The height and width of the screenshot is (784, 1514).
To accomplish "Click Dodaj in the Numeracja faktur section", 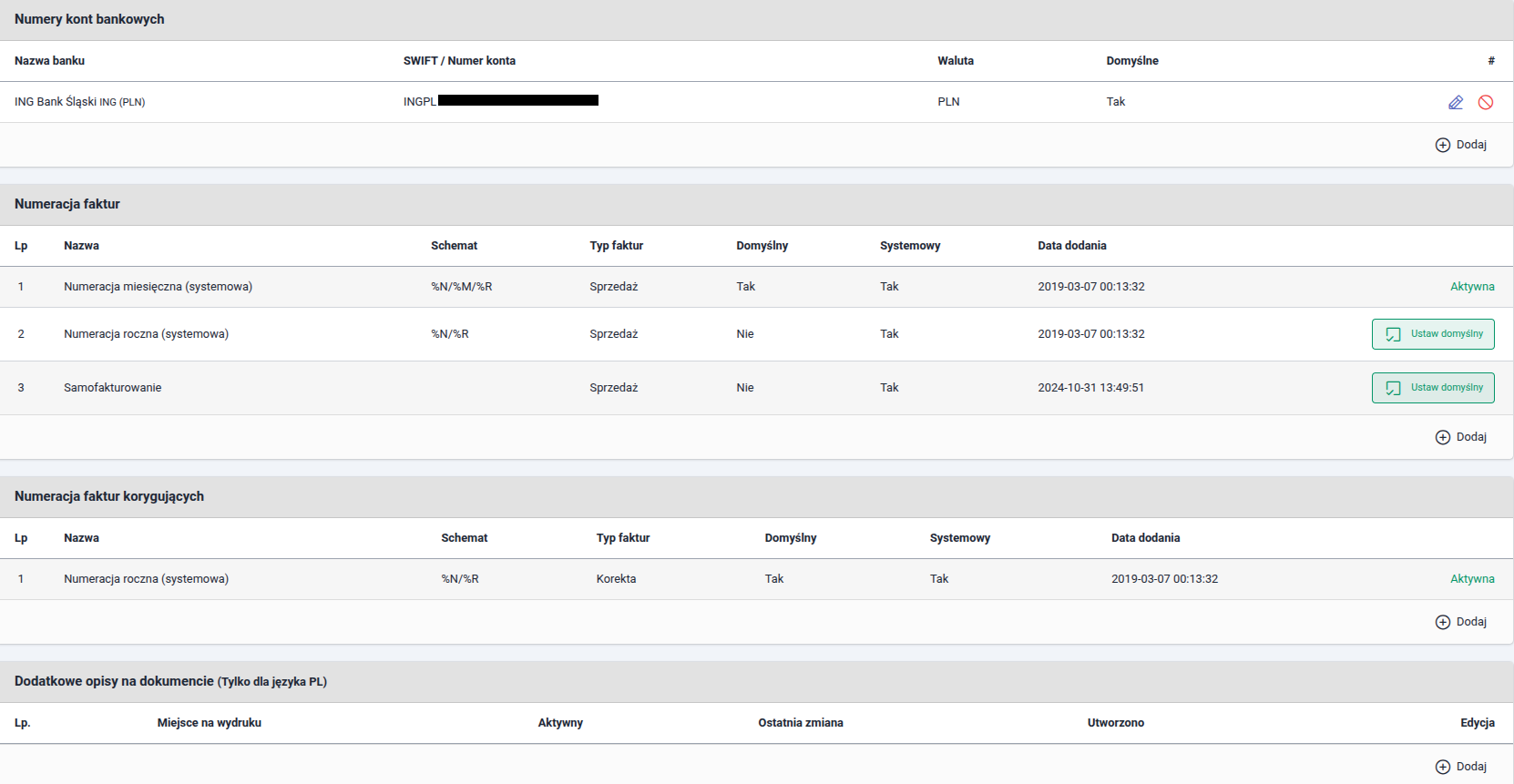I will pyautogui.click(x=1461, y=437).
